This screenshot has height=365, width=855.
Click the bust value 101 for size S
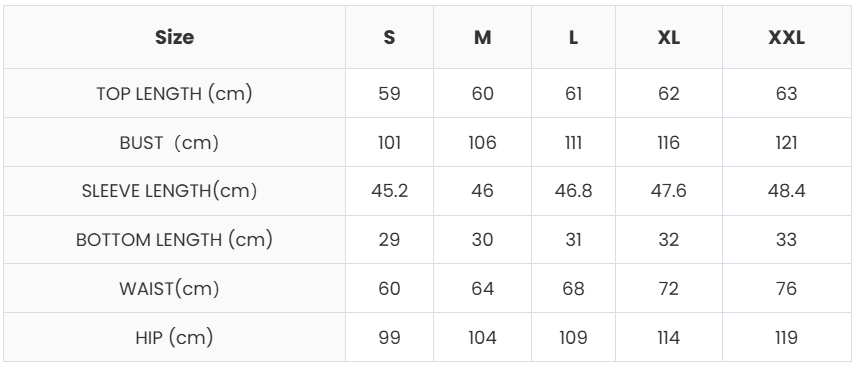tap(389, 143)
